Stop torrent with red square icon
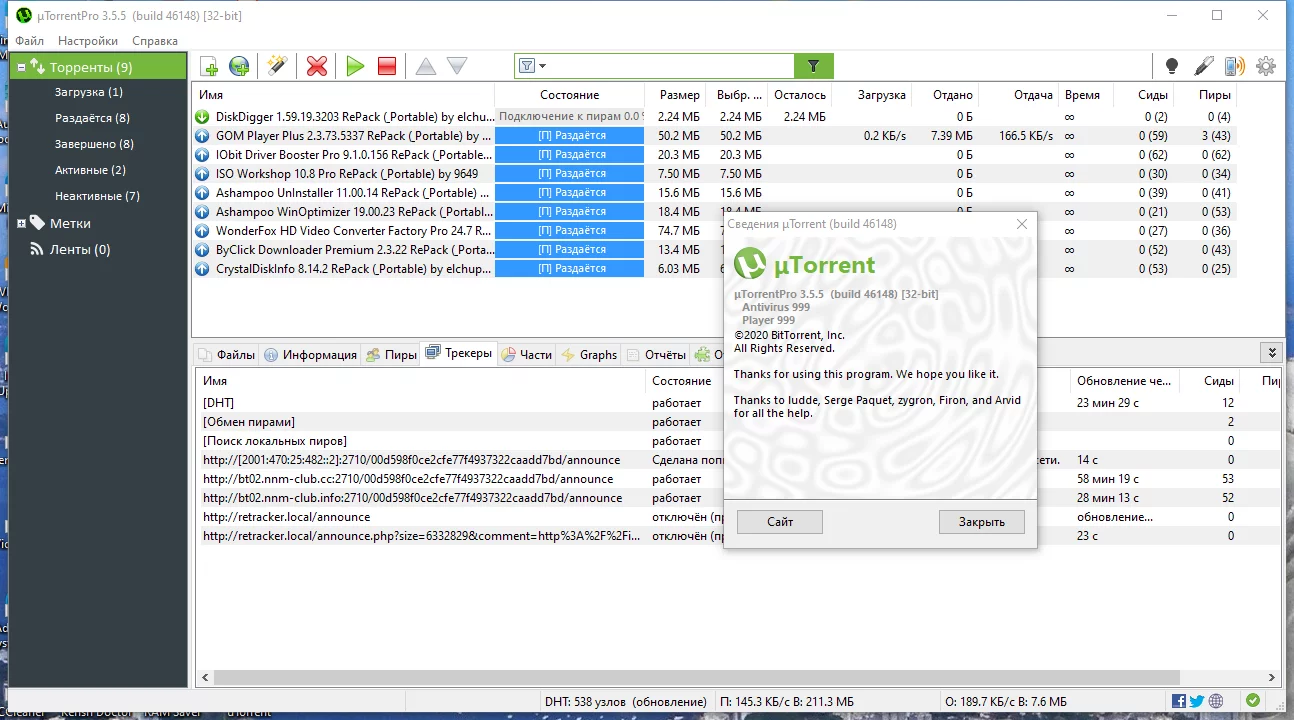 tap(387, 66)
